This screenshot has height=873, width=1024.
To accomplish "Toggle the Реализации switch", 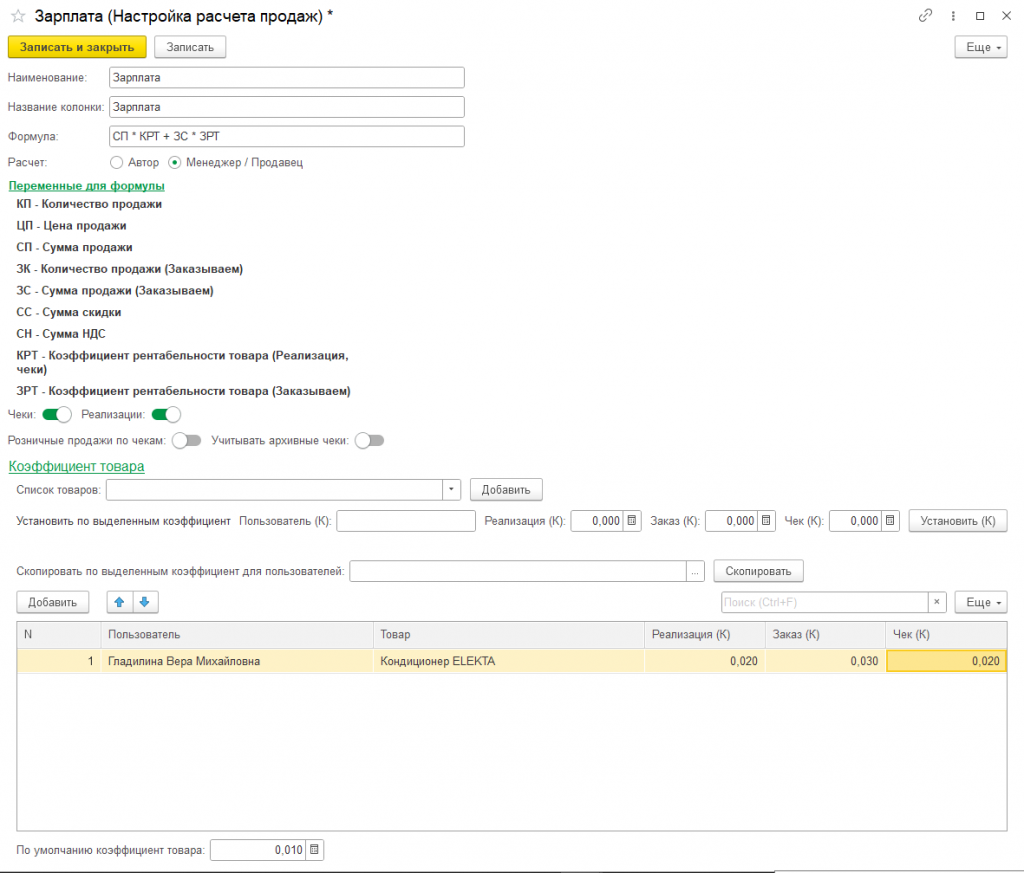I will coord(166,415).
